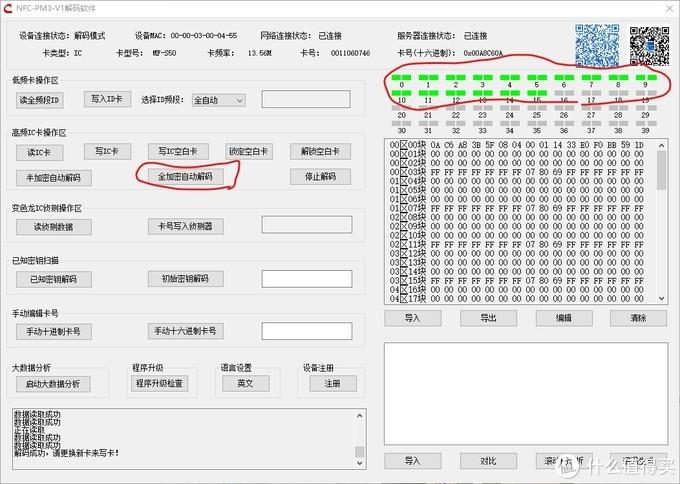
Task: Click the sector 34 gray status indicator
Action: coord(510,124)
